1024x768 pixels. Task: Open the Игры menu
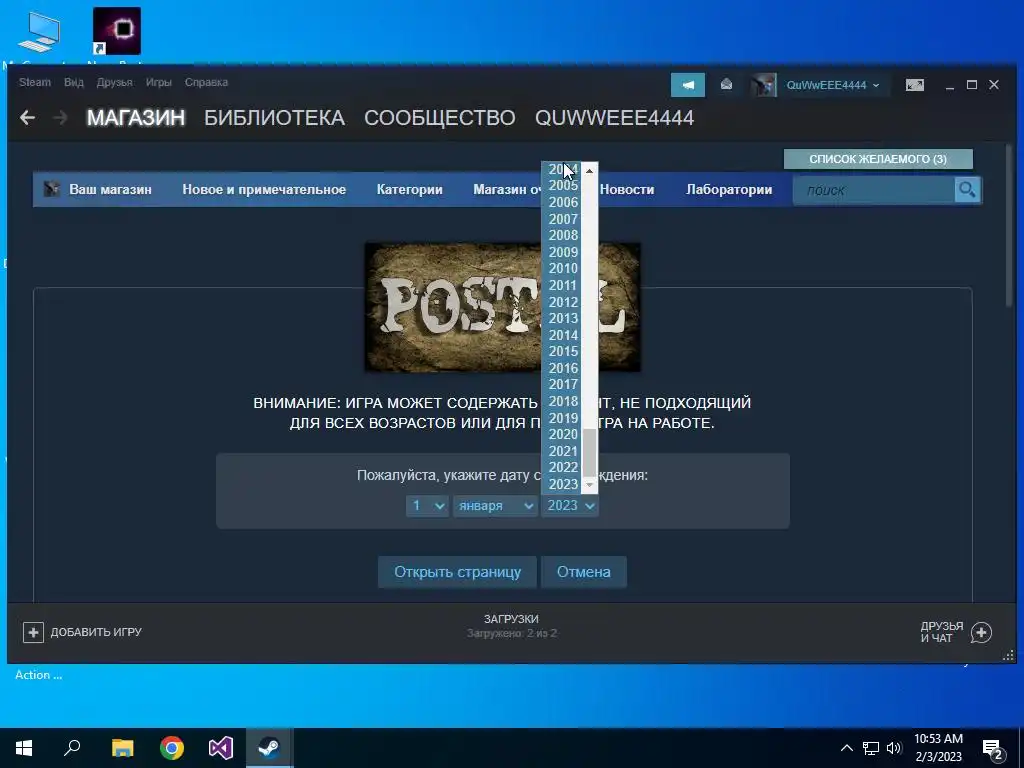tap(159, 82)
